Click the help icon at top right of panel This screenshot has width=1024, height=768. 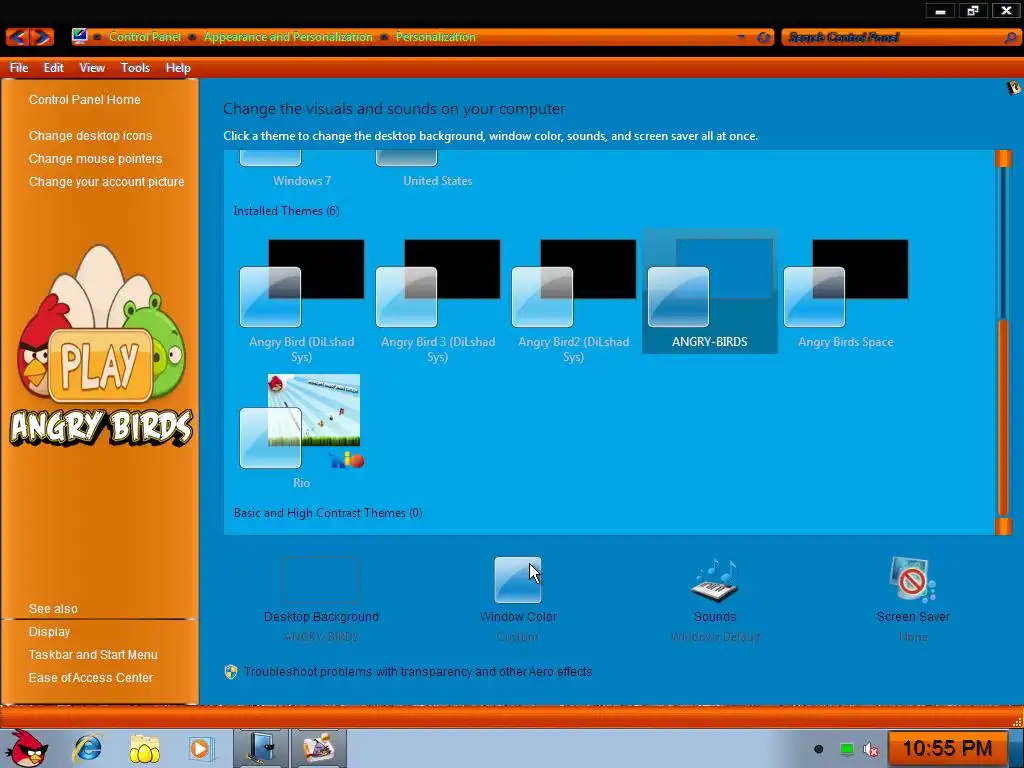point(1014,88)
